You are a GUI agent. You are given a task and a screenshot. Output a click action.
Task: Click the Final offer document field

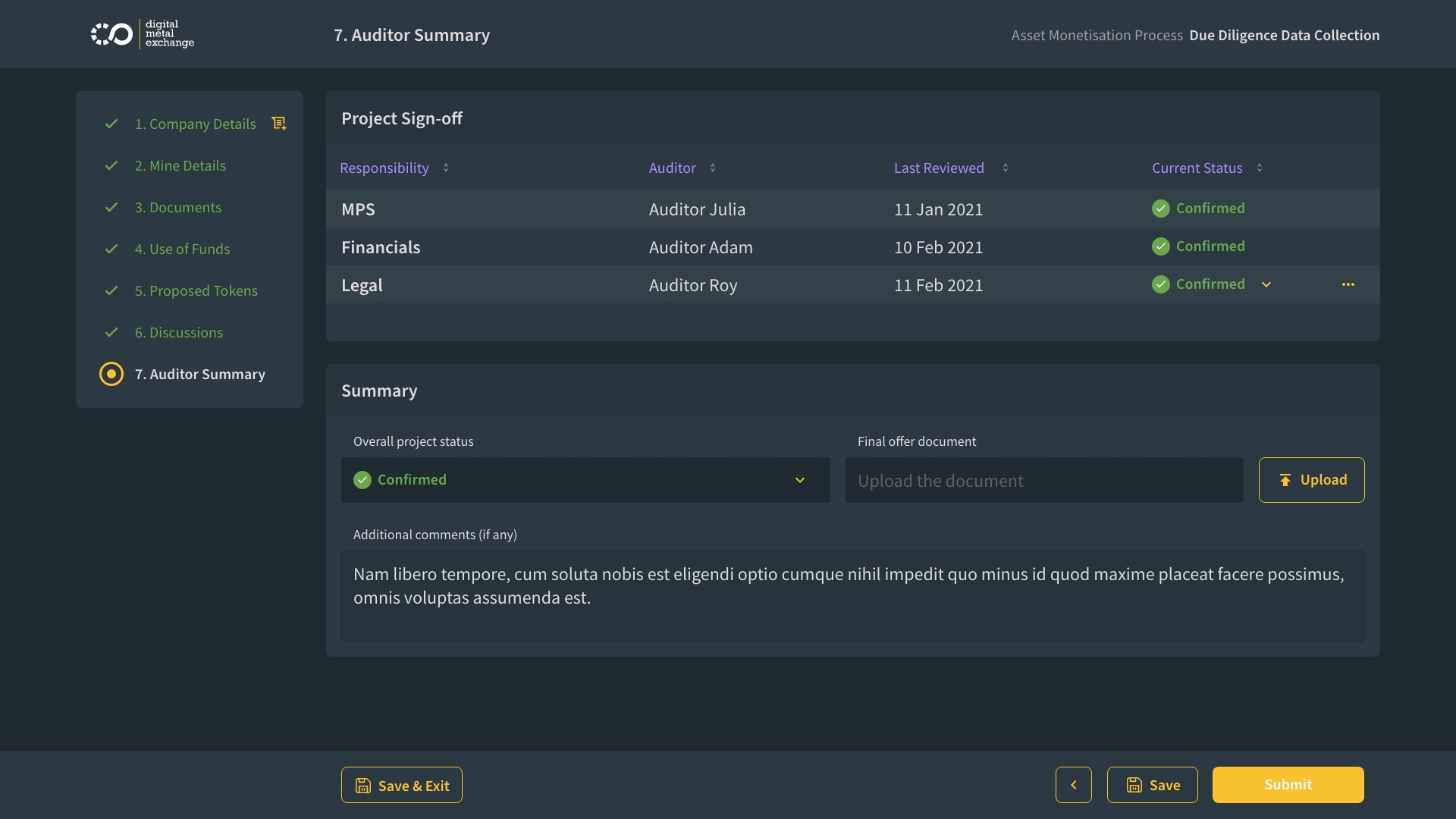(1043, 480)
